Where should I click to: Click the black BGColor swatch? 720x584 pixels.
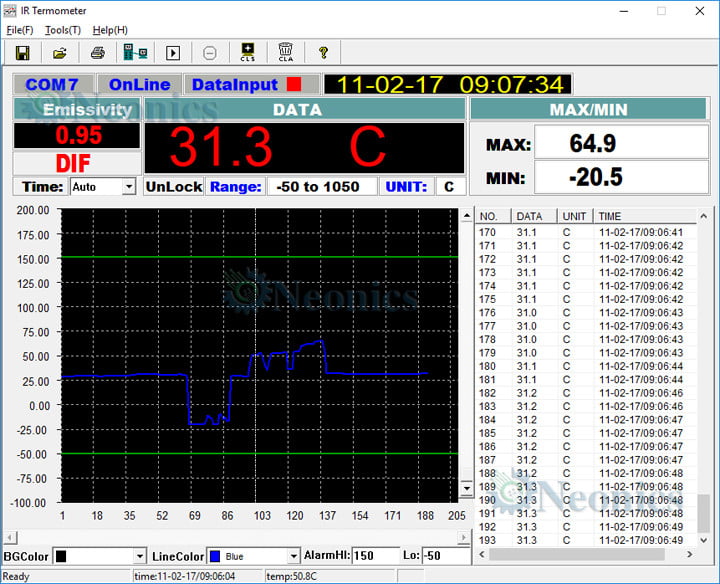click(61, 556)
